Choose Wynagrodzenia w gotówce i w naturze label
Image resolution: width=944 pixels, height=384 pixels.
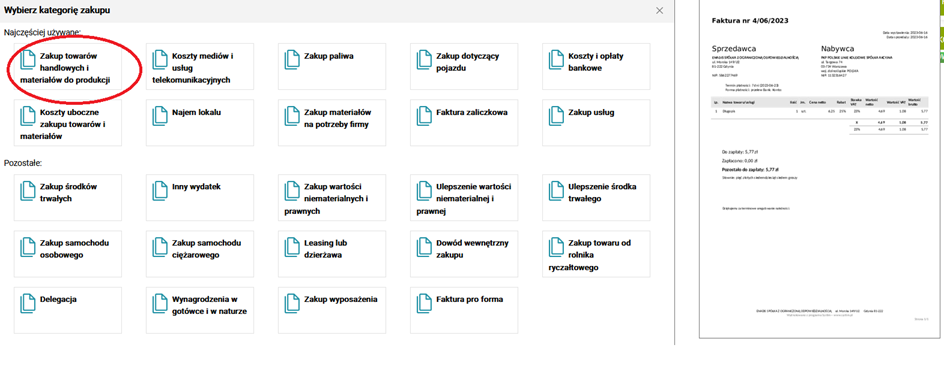pyautogui.click(x=209, y=305)
